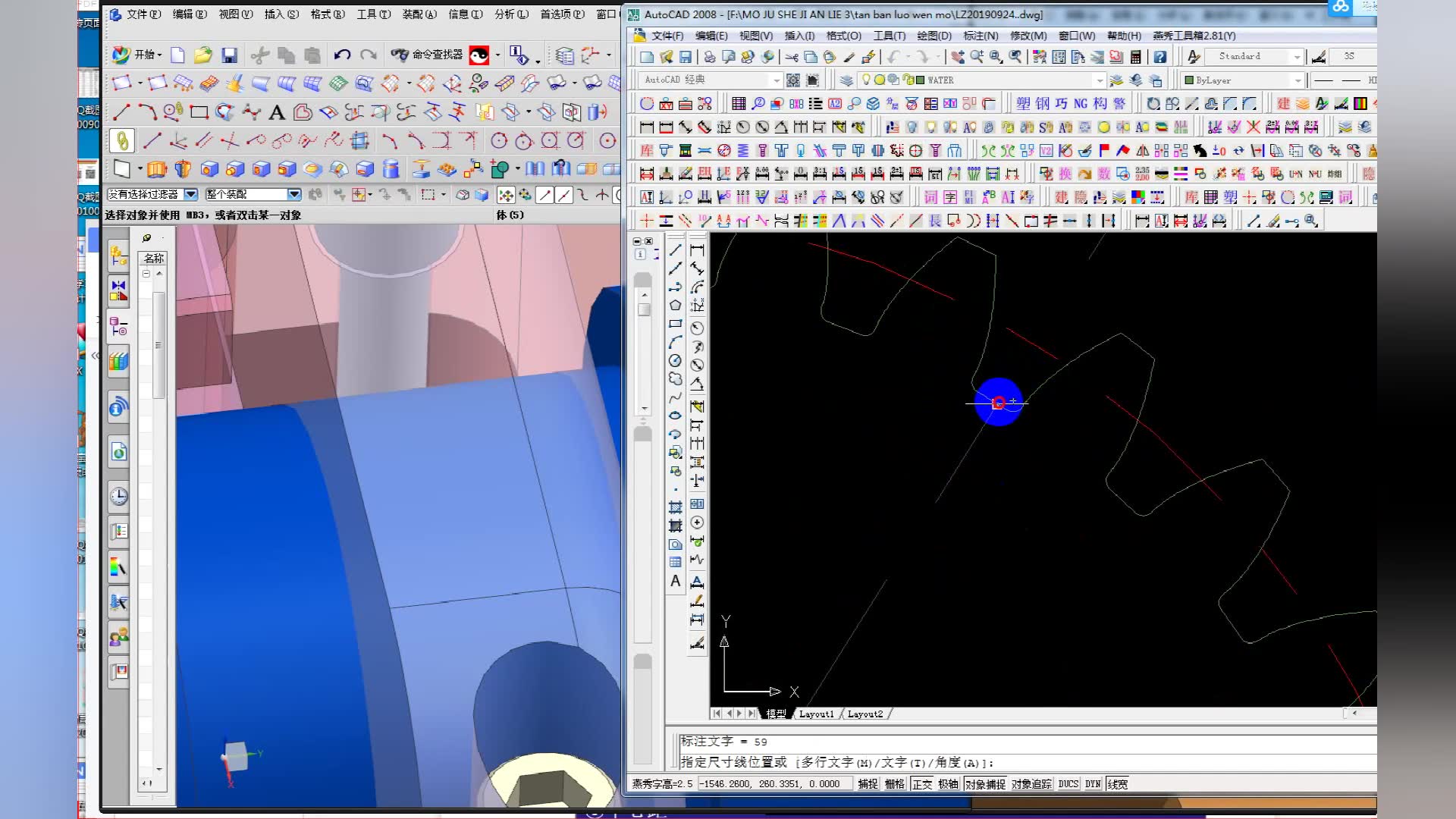The image size is (1456, 819).
Task: Toggle 正交 ortho mode in status bar
Action: [x=921, y=784]
